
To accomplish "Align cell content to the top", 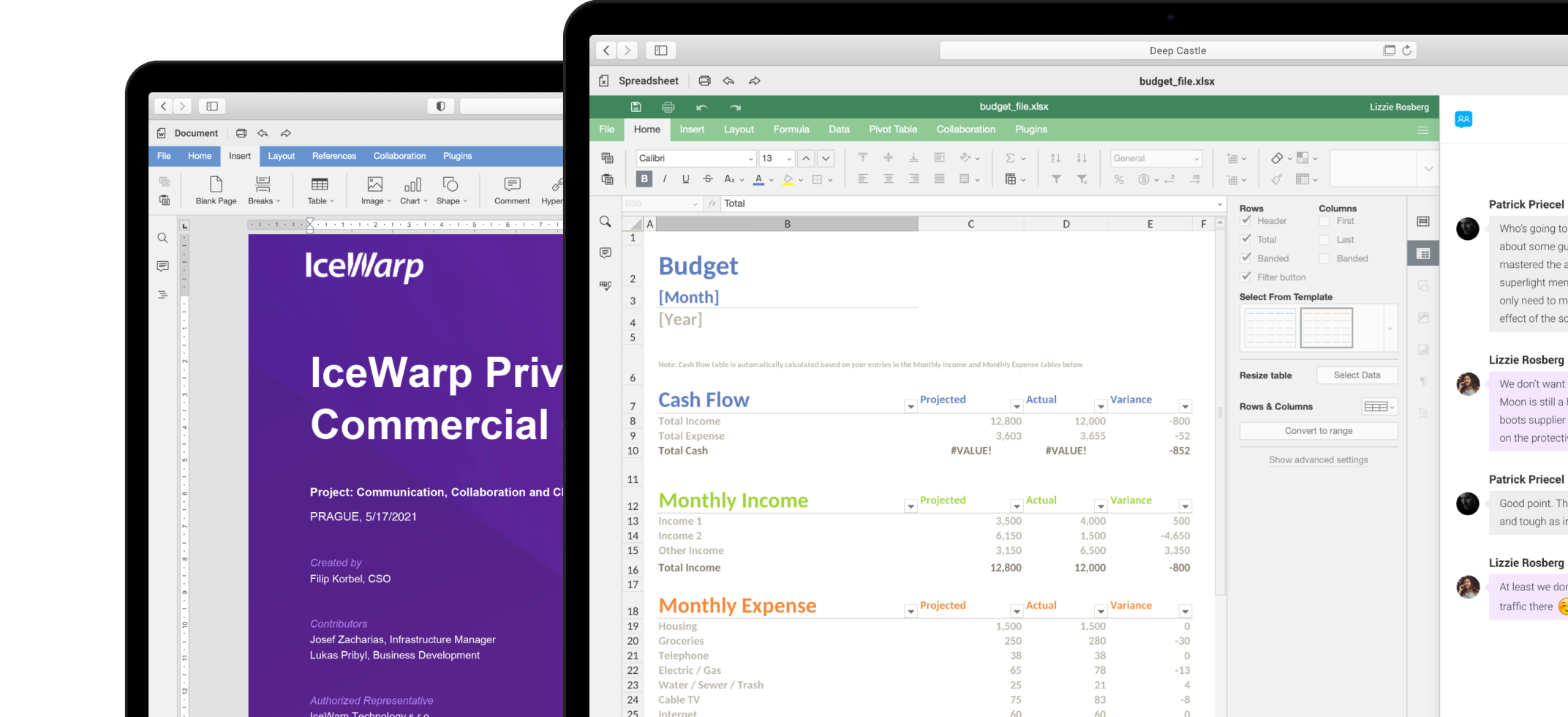I will point(863,157).
